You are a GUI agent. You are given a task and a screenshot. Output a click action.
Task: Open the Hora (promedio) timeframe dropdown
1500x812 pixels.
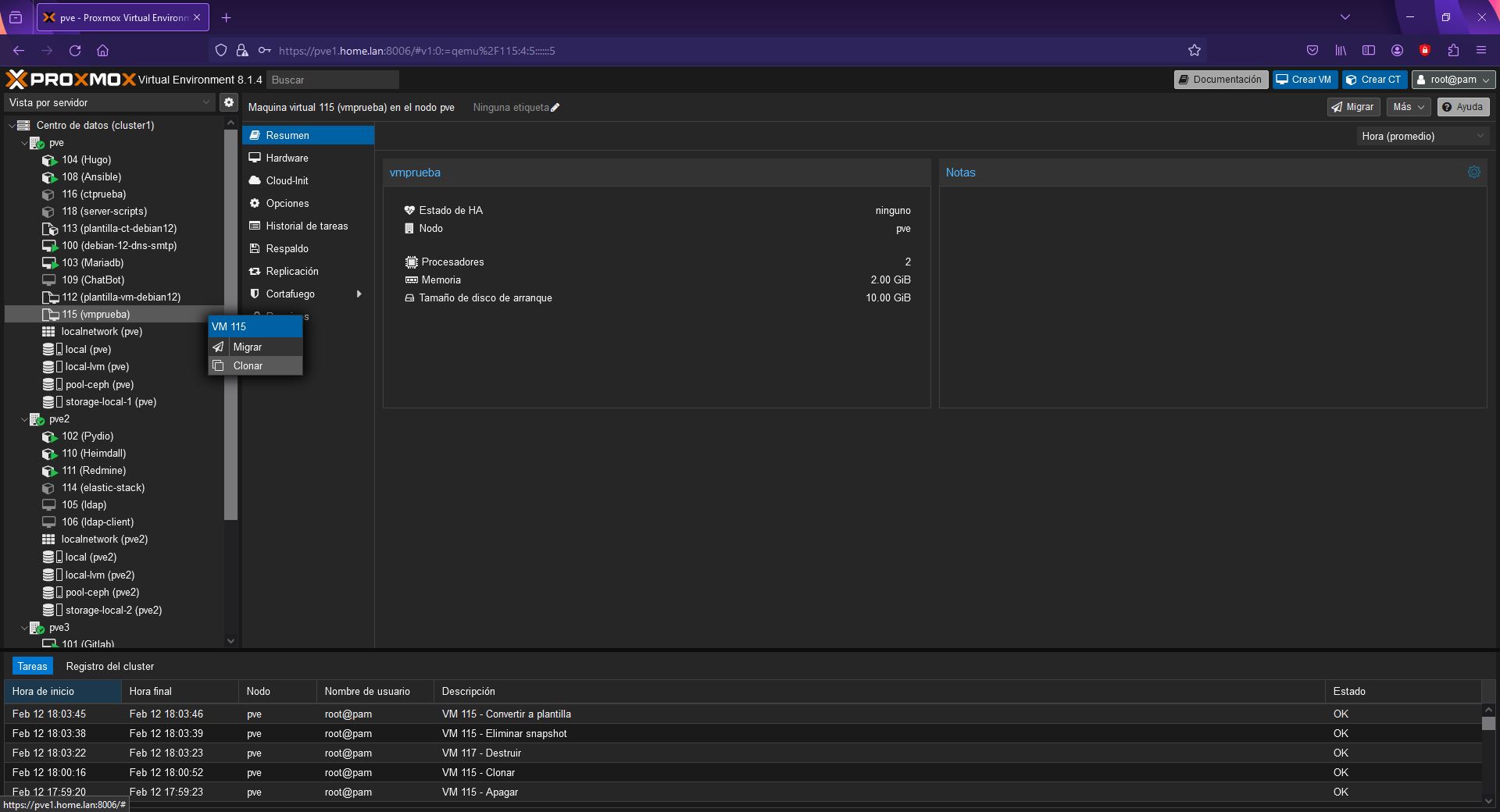[x=1422, y=136]
